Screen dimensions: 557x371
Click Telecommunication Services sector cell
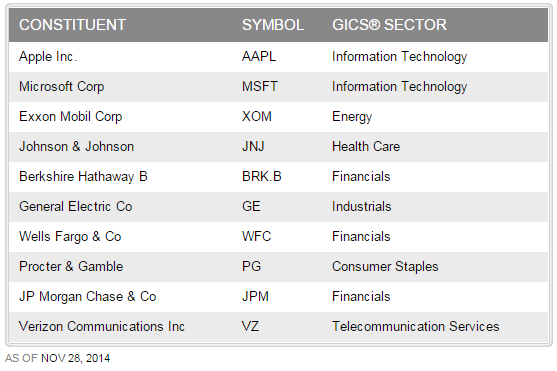click(x=416, y=327)
